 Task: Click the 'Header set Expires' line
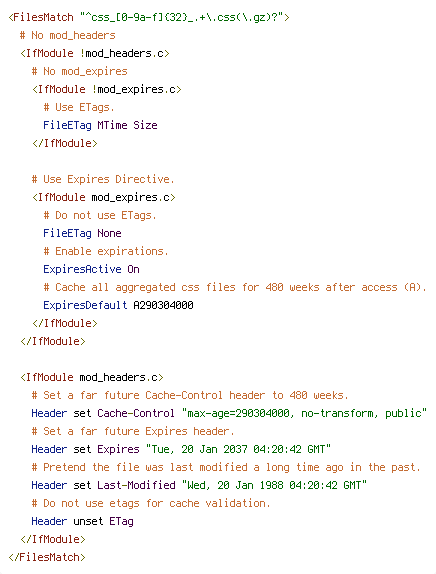[181, 449]
